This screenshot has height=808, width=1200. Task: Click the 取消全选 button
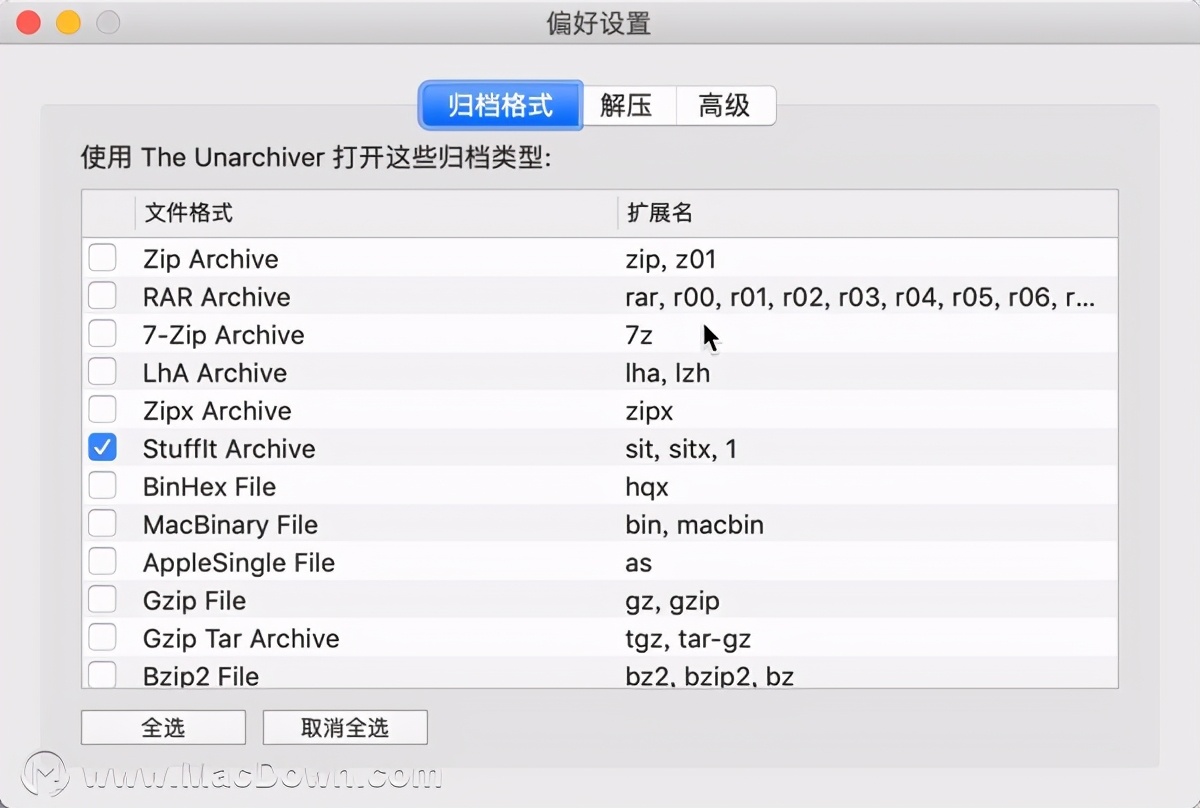tap(345, 727)
